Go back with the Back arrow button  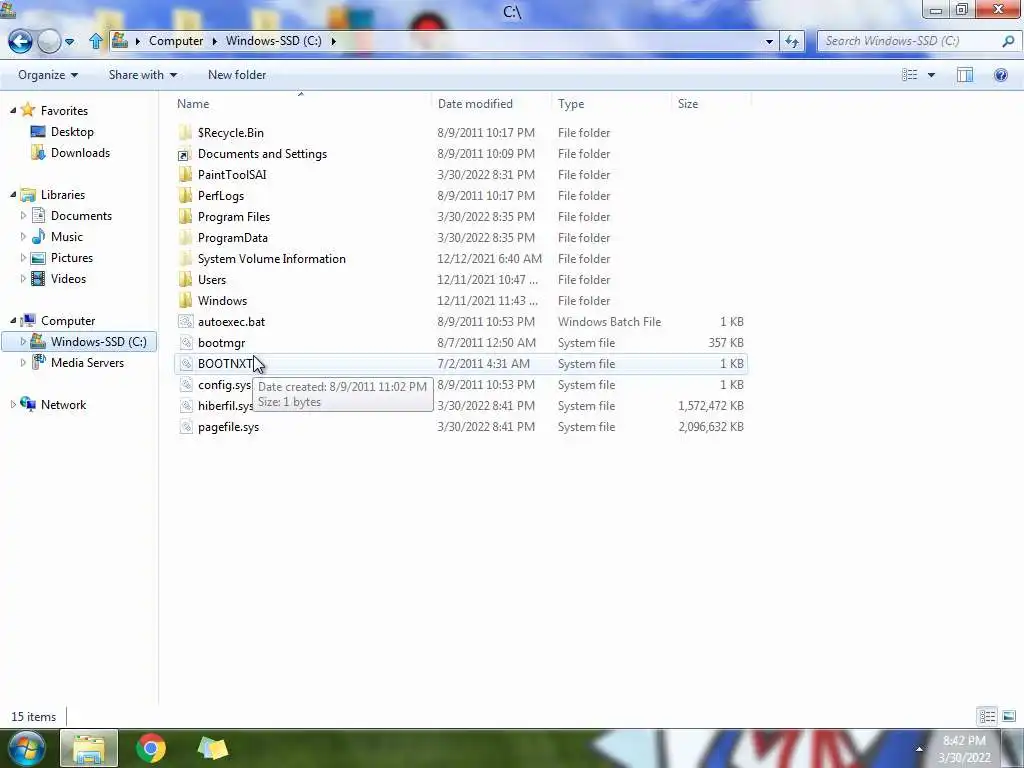pyautogui.click(x=20, y=41)
